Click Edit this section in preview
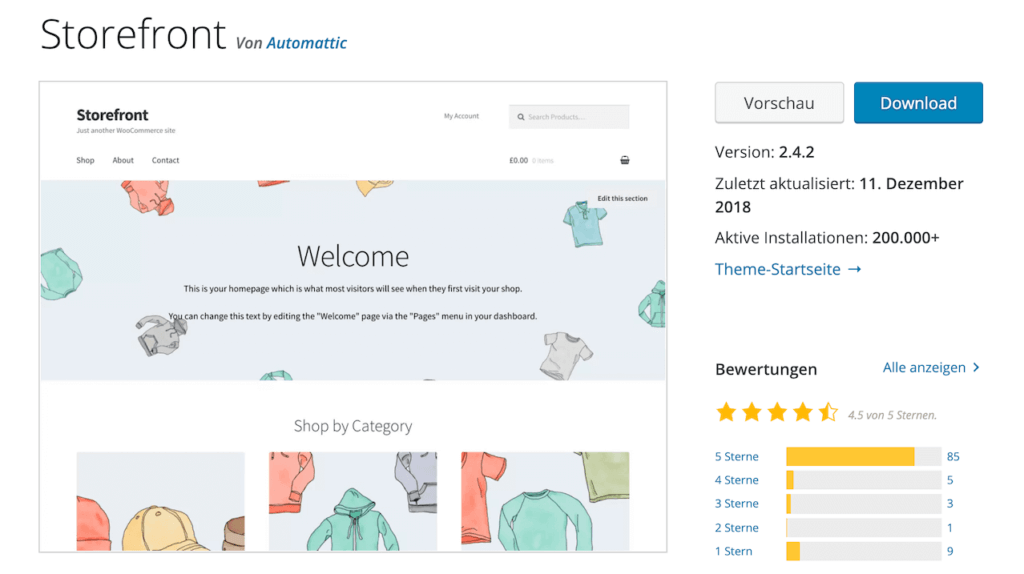The height and width of the screenshot is (574, 1024). click(x=622, y=199)
